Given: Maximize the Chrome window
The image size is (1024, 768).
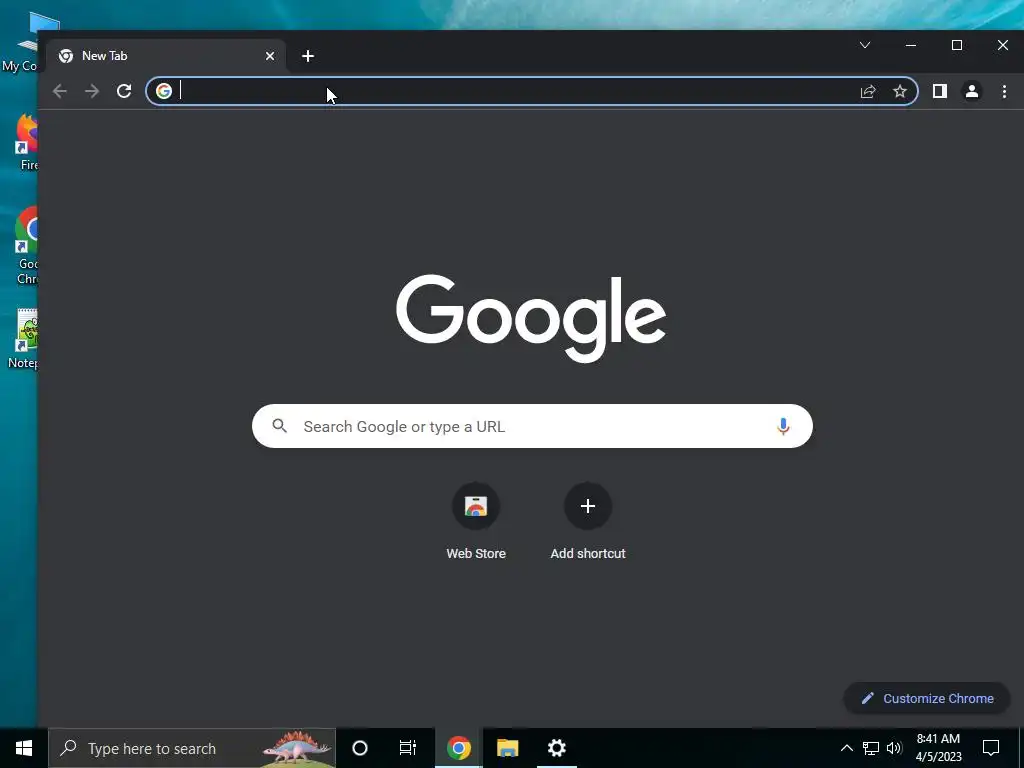Looking at the screenshot, I should point(957,45).
